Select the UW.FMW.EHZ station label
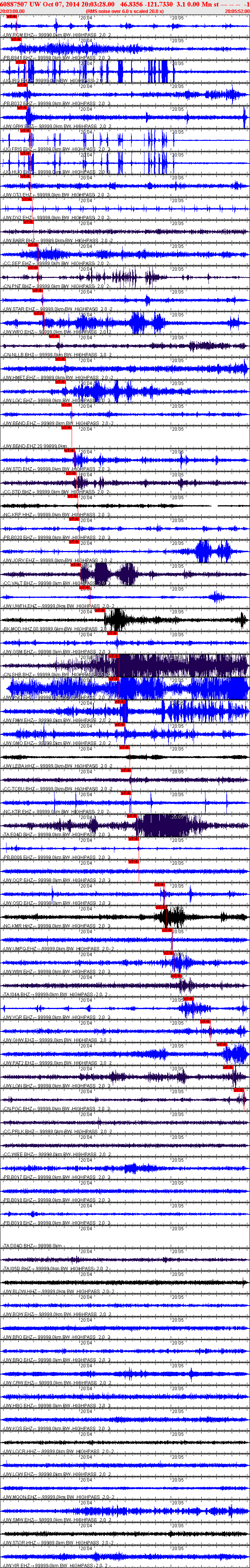Image resolution: width=250 pixels, height=1568 pixels. click(57, 720)
